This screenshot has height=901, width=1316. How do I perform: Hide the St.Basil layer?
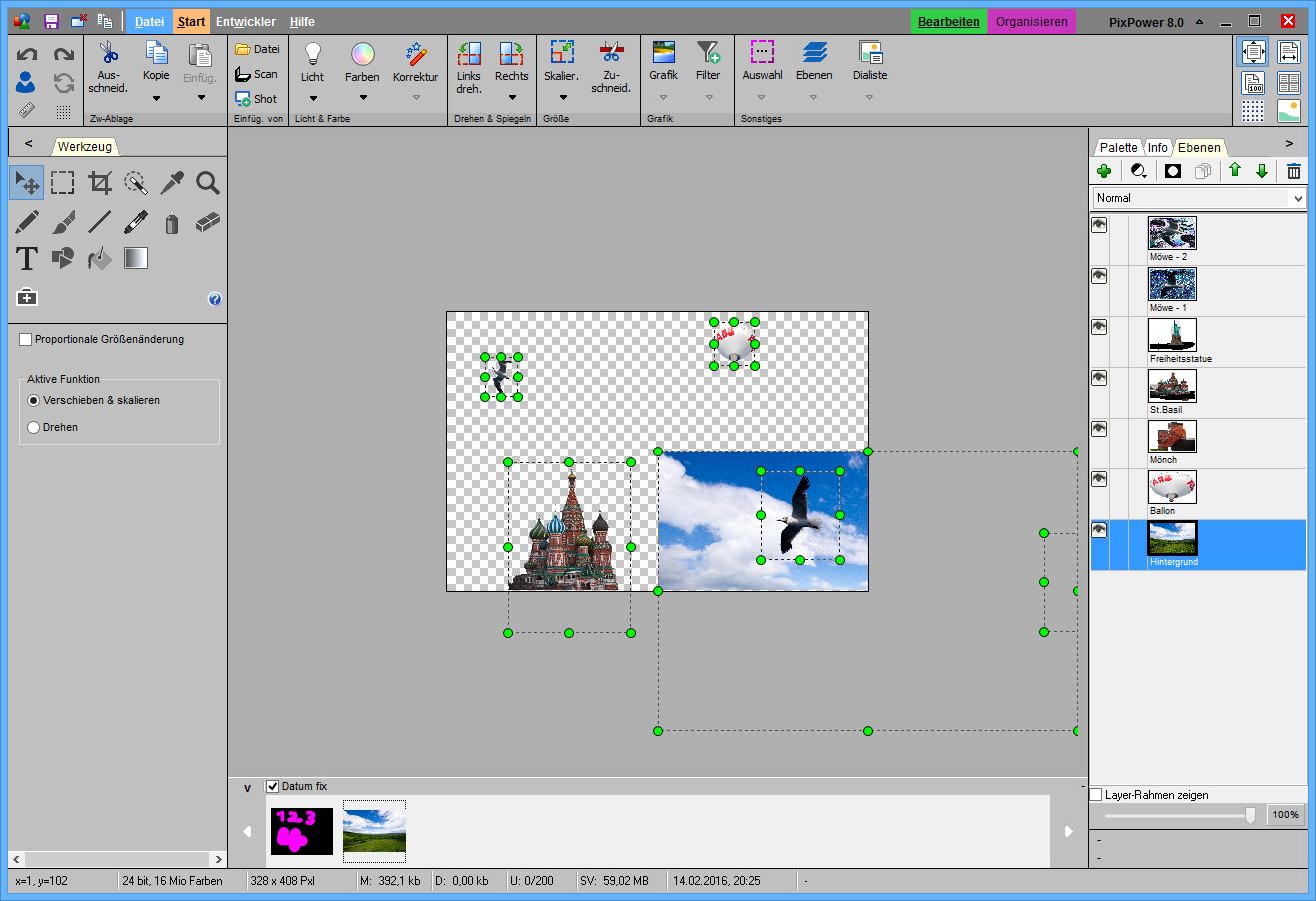pyautogui.click(x=1099, y=378)
